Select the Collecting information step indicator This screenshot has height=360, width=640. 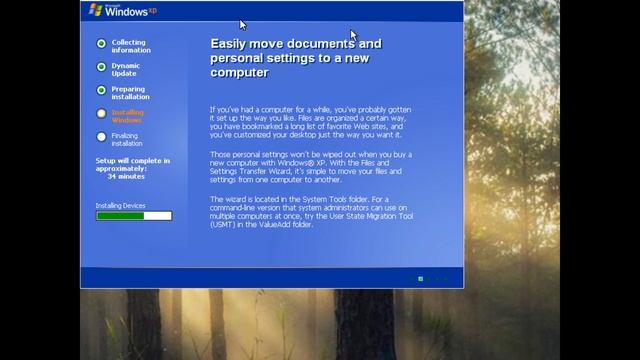tap(101, 43)
